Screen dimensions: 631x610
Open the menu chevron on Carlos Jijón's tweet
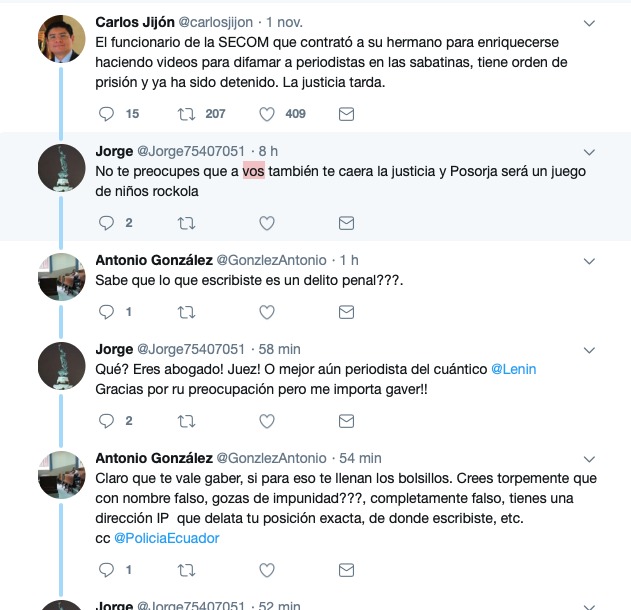[589, 23]
